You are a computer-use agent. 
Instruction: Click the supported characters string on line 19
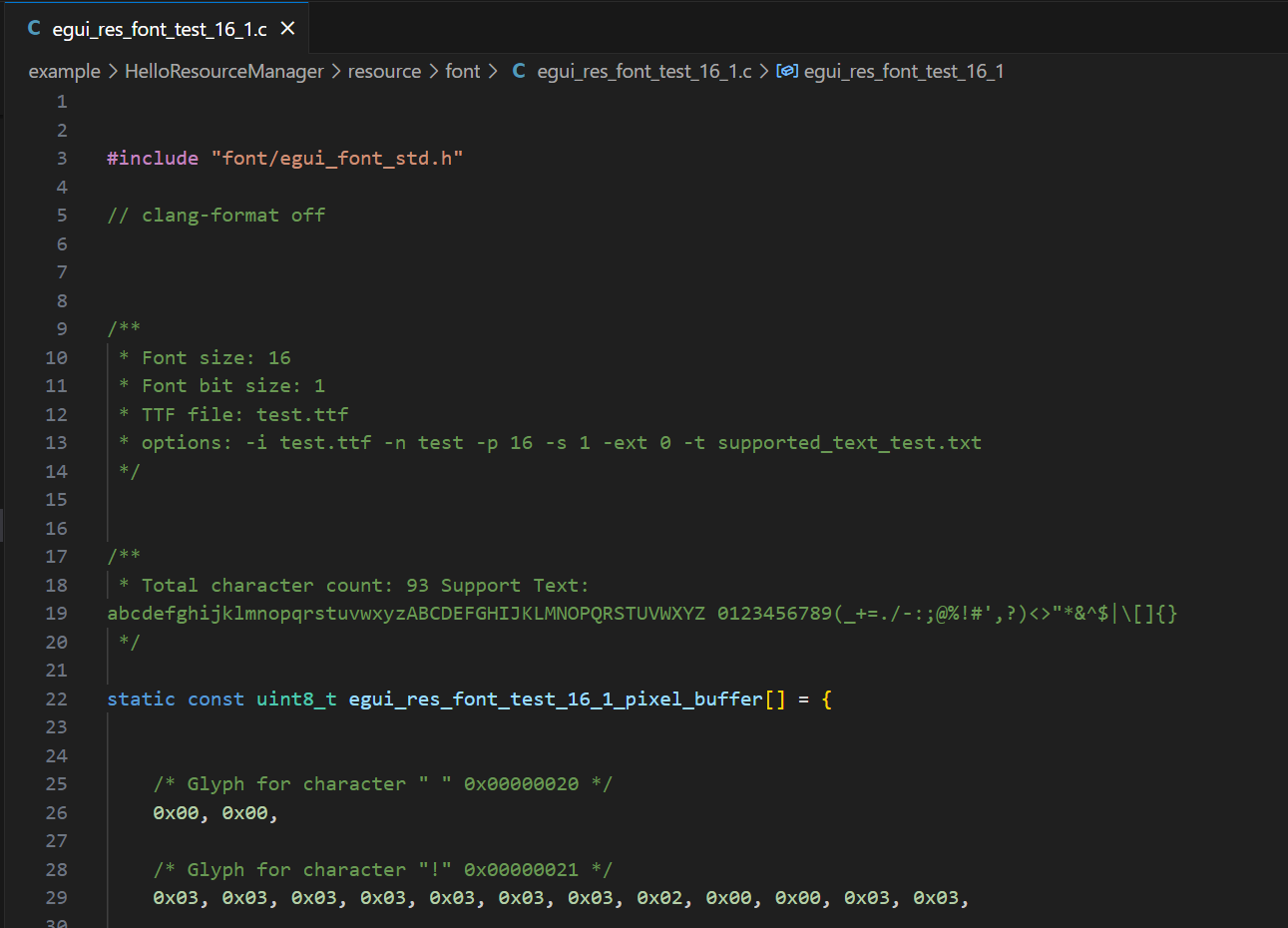643,614
